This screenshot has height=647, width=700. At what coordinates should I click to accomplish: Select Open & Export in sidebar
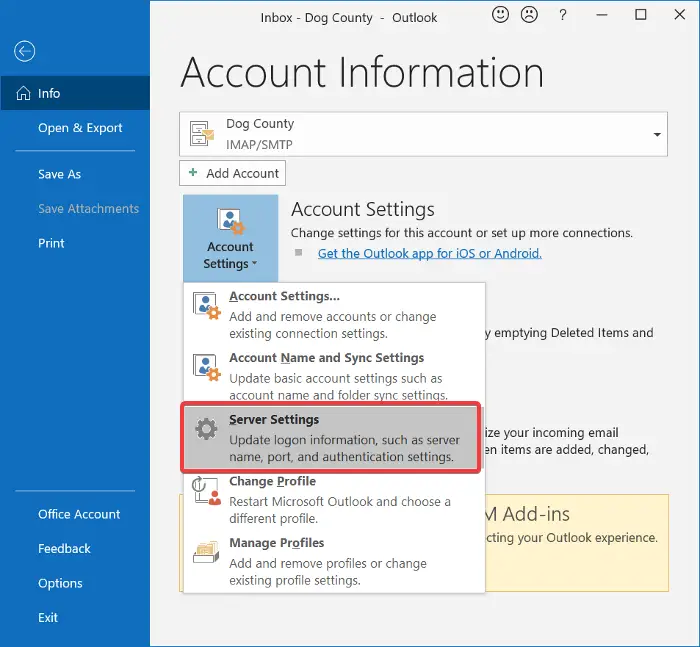coord(80,128)
